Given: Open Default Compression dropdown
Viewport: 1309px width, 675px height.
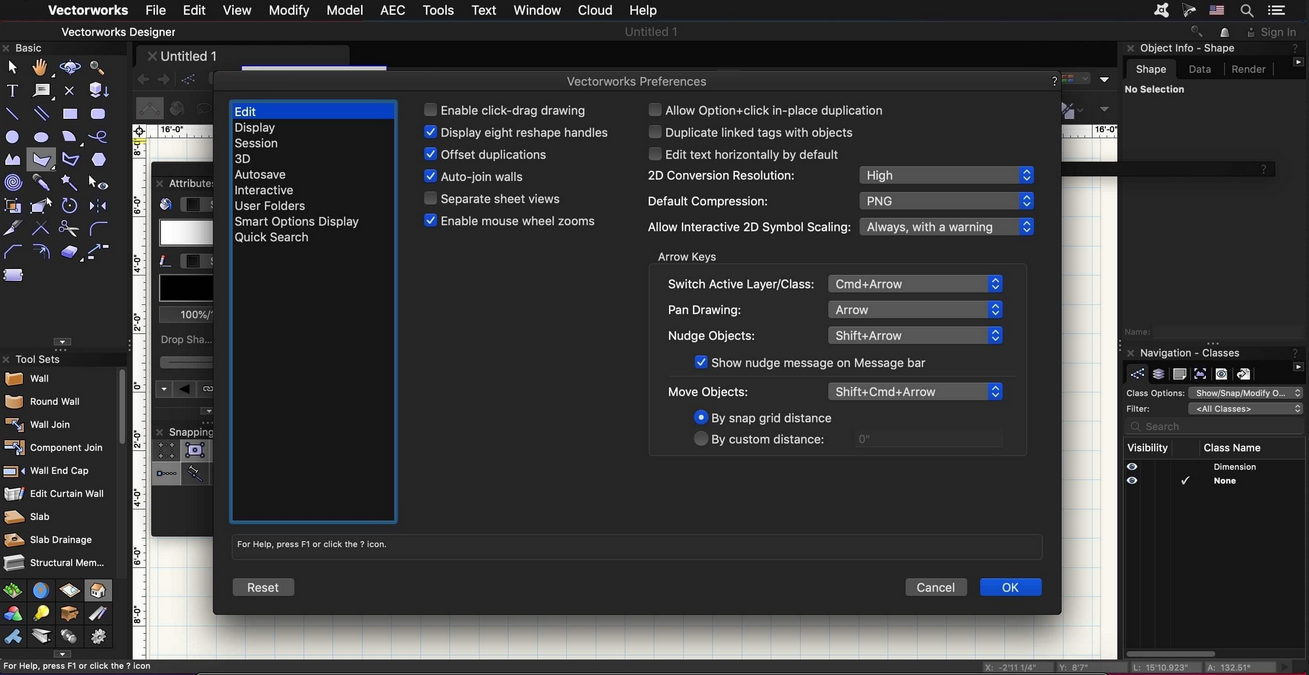Looking at the screenshot, I should (946, 201).
